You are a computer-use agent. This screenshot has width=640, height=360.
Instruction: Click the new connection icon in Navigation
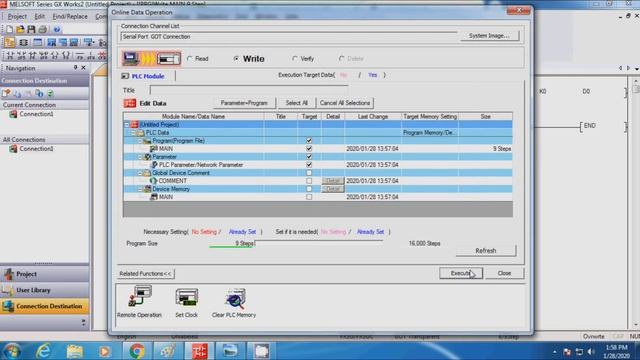click(x=6, y=93)
